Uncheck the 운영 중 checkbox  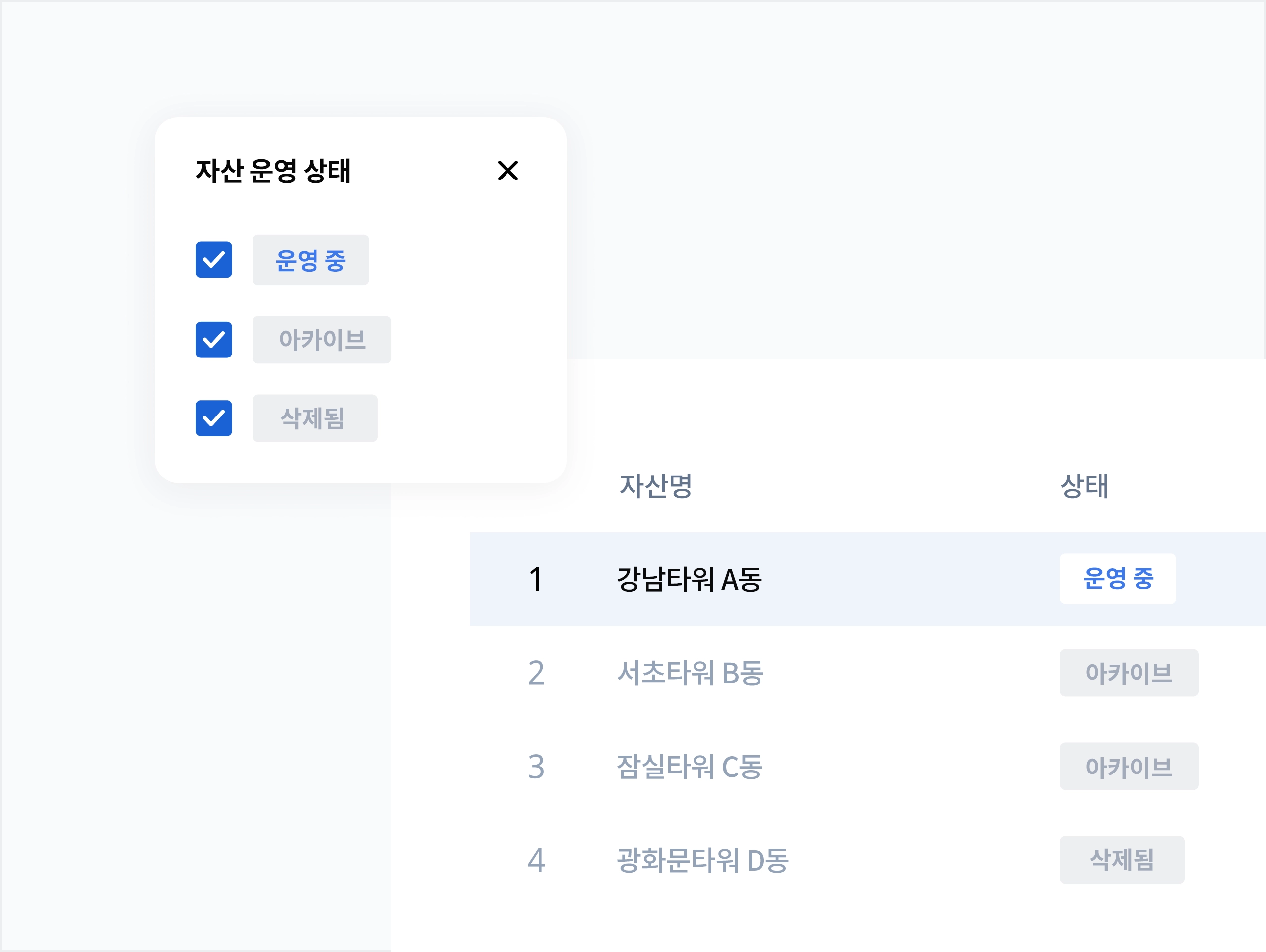point(213,260)
